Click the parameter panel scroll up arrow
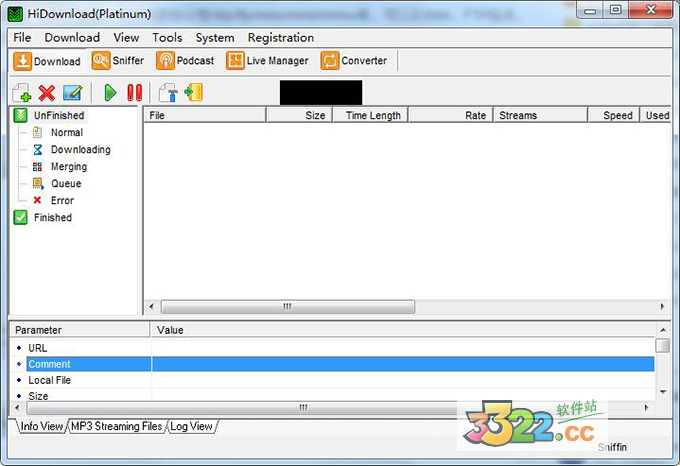Screen dimensions: 680x466 click(x=663, y=330)
